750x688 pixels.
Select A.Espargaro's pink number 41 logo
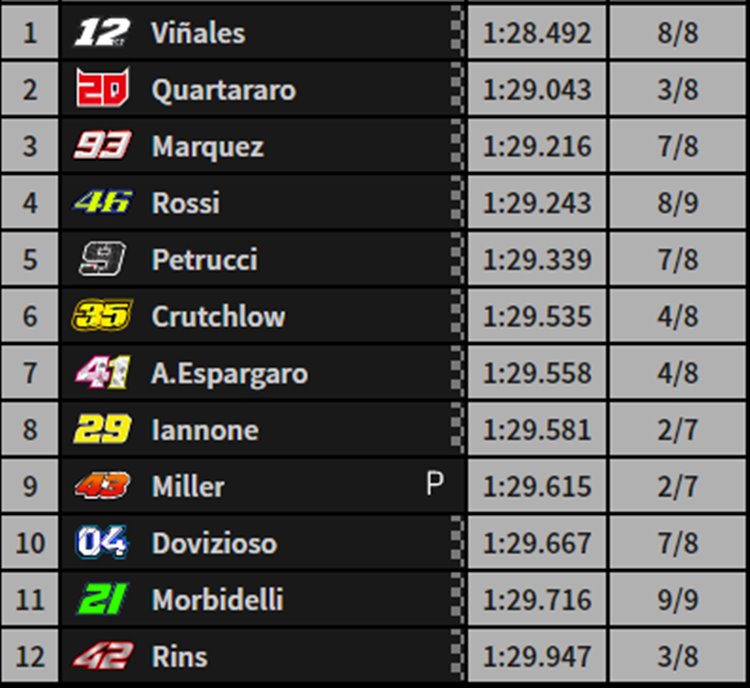[102, 372]
